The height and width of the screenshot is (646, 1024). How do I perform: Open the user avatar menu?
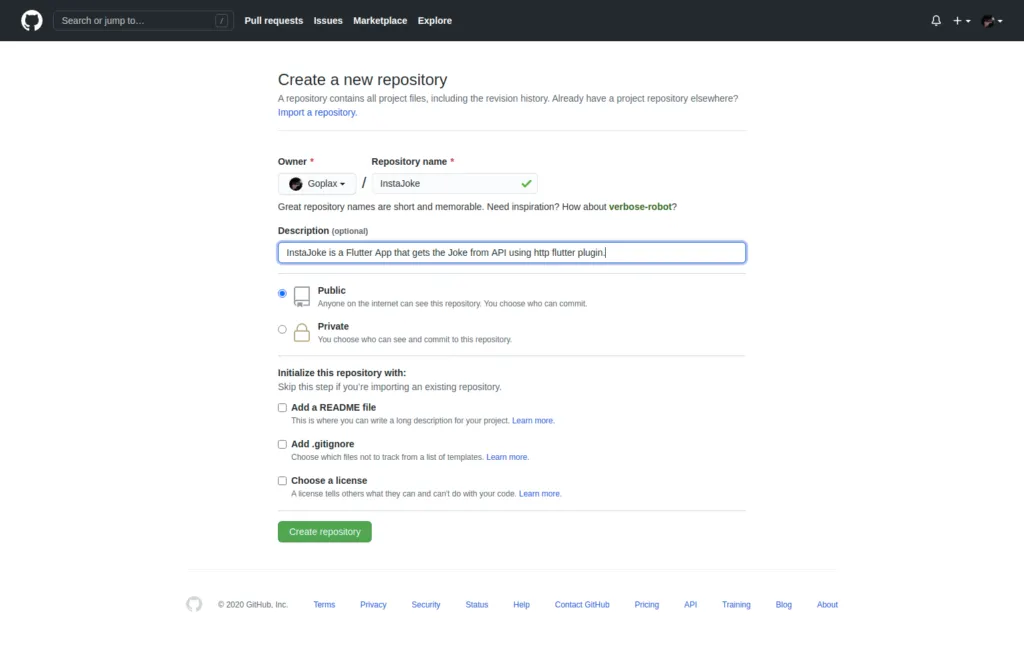992,21
